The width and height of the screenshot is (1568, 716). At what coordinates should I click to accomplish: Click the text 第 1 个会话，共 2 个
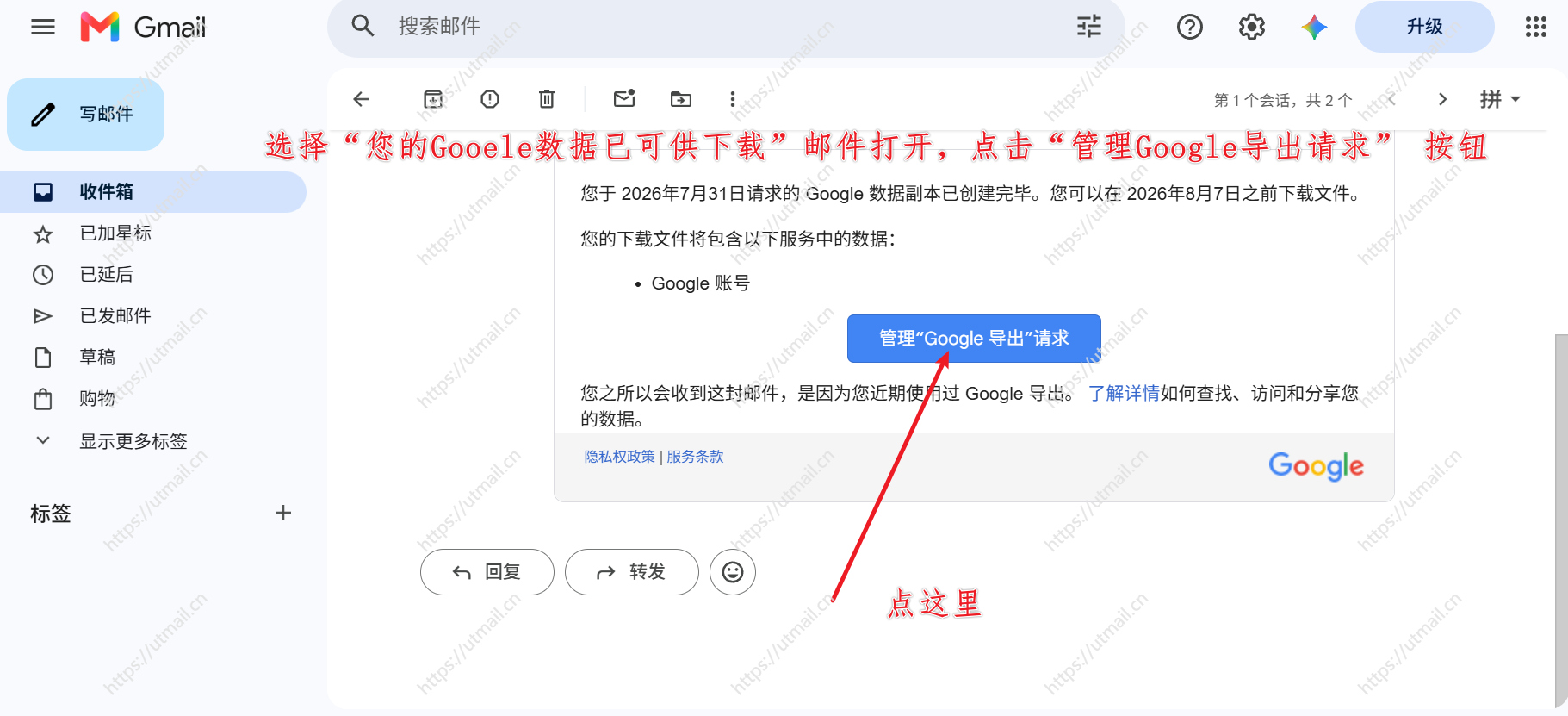1283,100
